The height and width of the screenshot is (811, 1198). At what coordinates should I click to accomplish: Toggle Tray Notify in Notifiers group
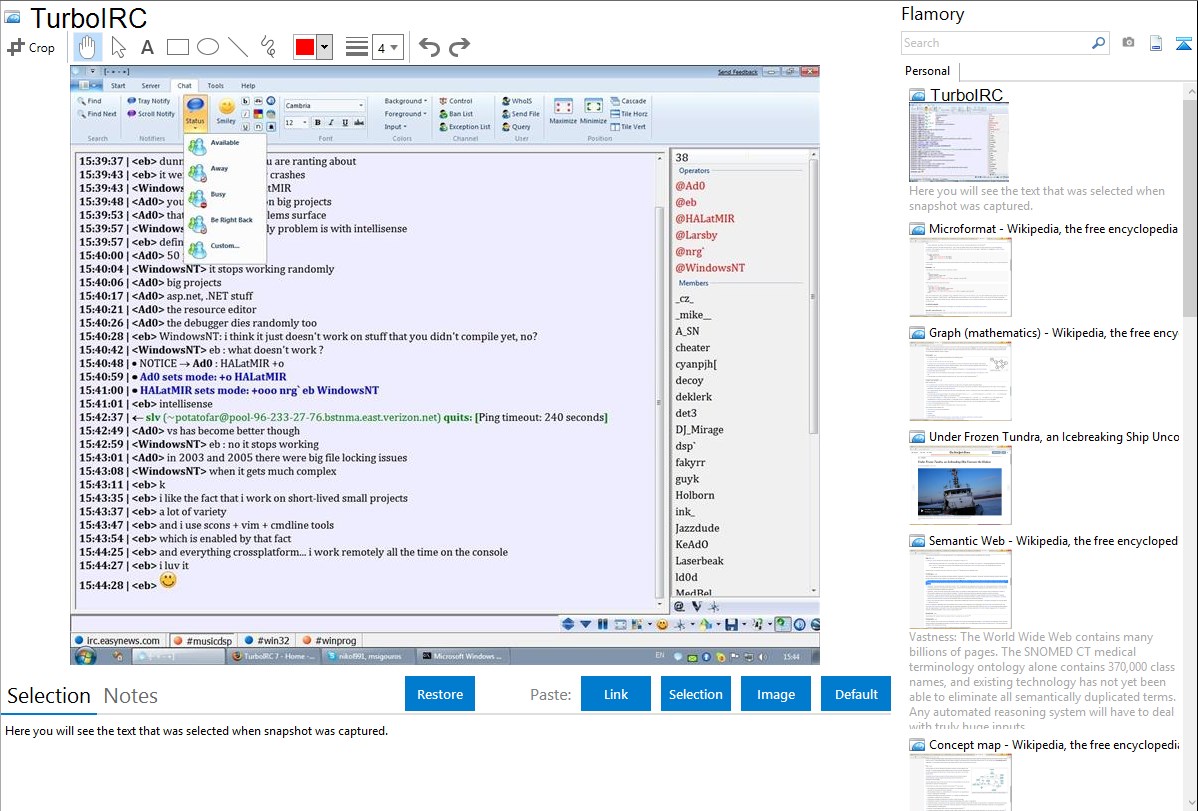click(149, 101)
